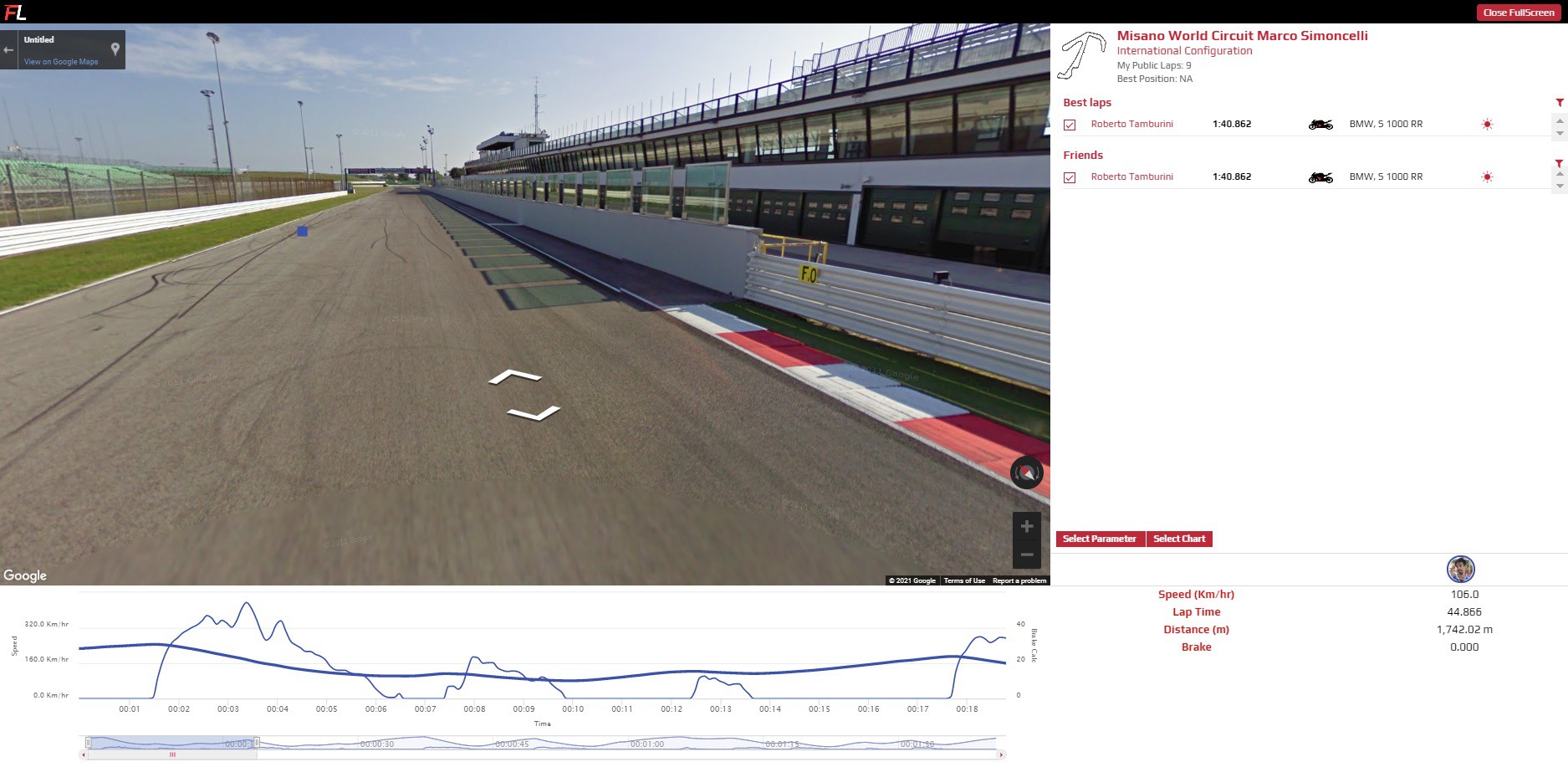This screenshot has height=767, width=1568.
Task: Uncheck the Best laps Roberto Tamburini checkbox
Action: (x=1070, y=125)
